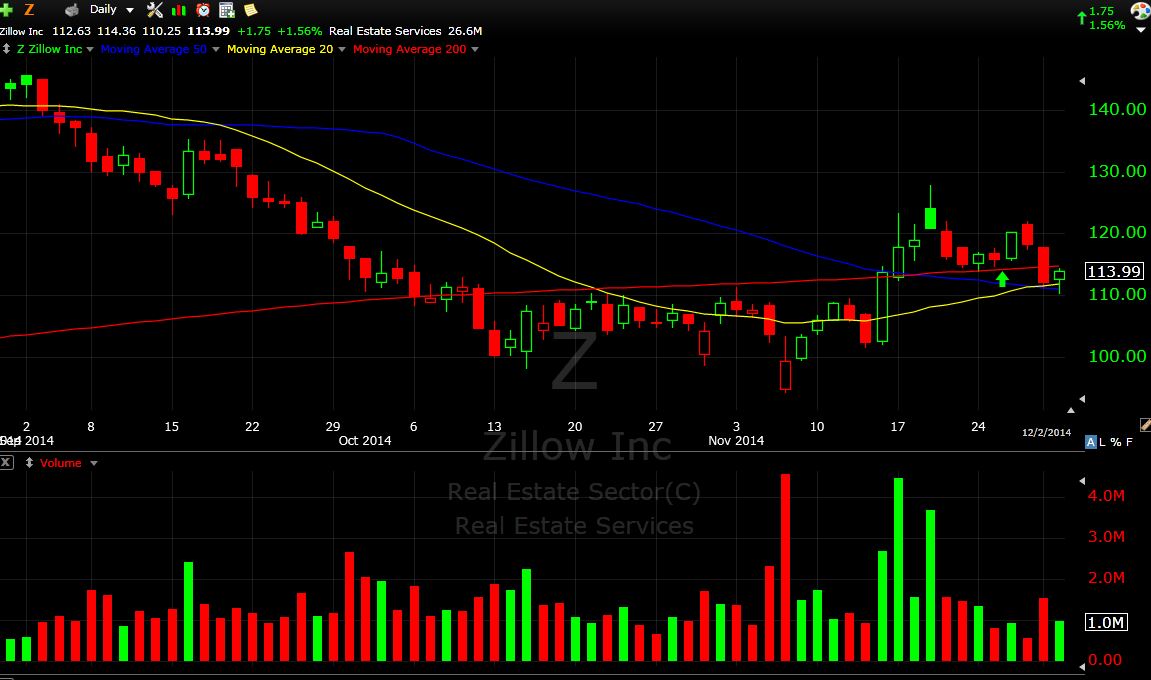This screenshot has width=1151, height=680.
Task: Click the 2.0M volume axis label
Action: coord(1106,578)
